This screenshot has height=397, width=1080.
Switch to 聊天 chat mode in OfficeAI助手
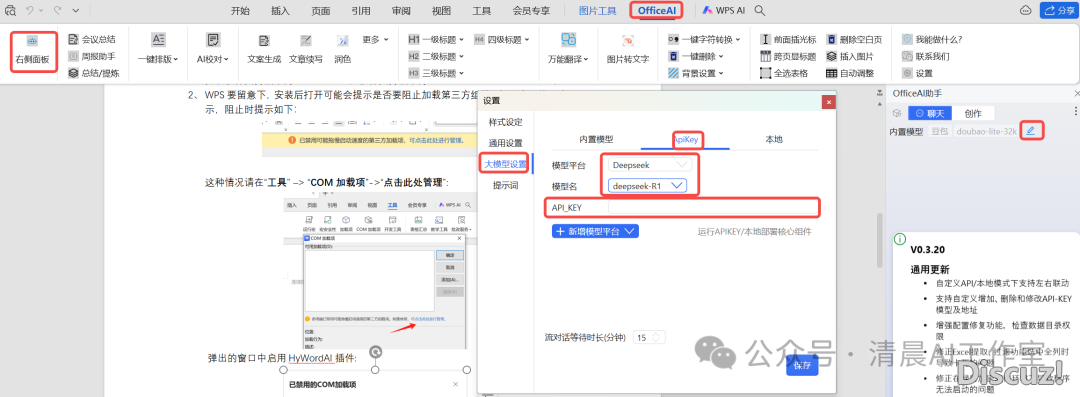[x=930, y=113]
